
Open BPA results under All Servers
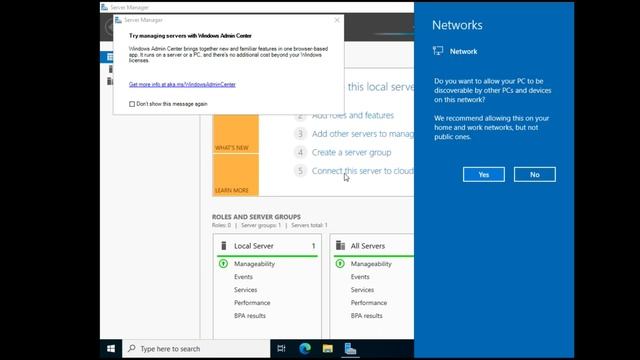pos(367,316)
